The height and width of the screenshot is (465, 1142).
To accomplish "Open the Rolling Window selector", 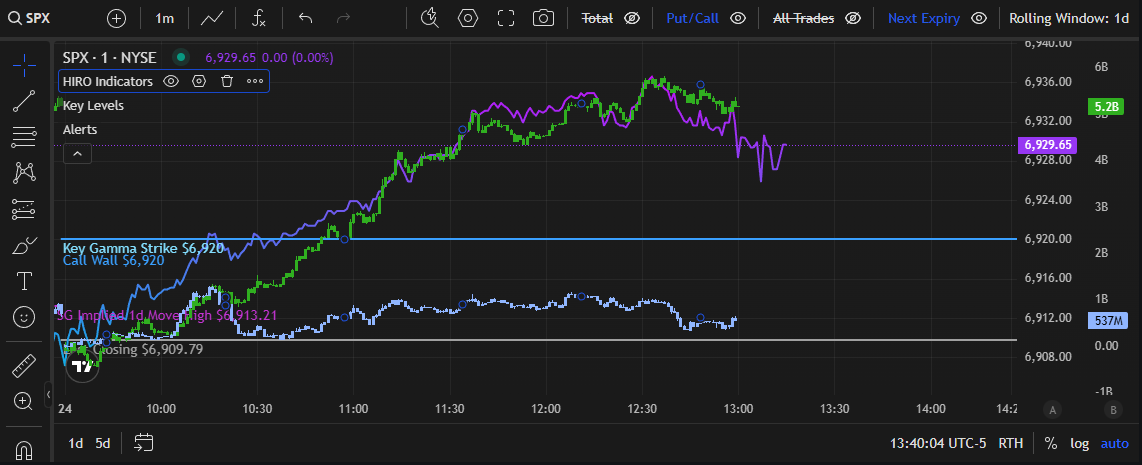I will pyautogui.click(x=1069, y=18).
